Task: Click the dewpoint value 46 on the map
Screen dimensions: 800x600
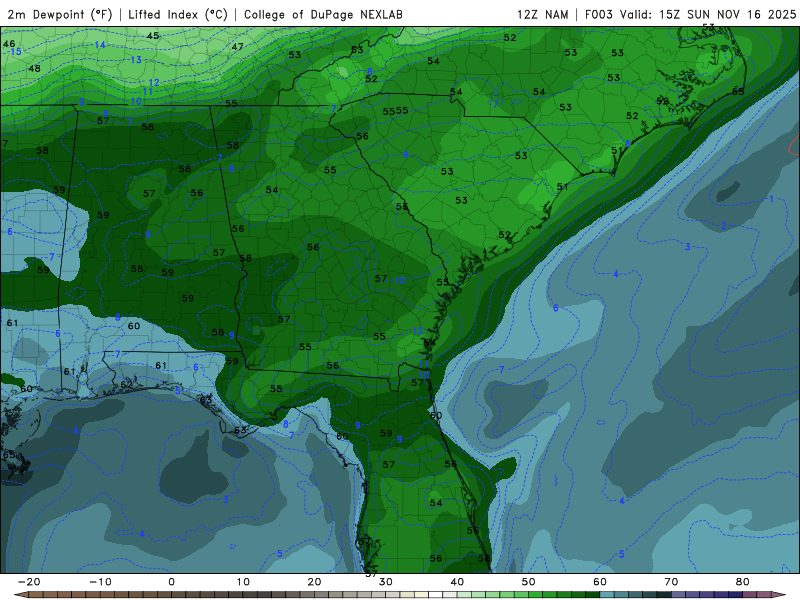Action: point(9,44)
